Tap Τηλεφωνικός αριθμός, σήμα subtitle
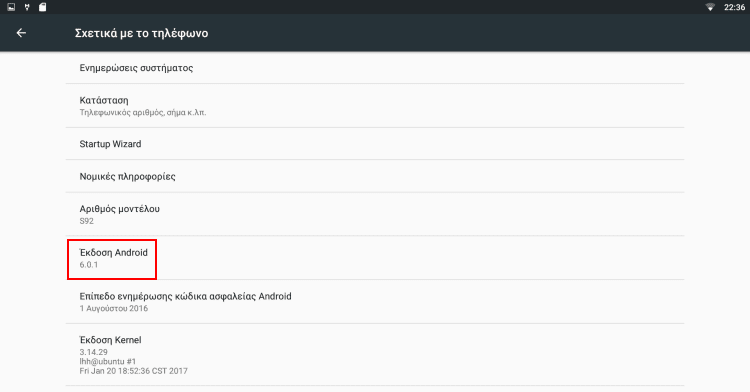Viewport: 750px width, 392px height. tap(143, 113)
